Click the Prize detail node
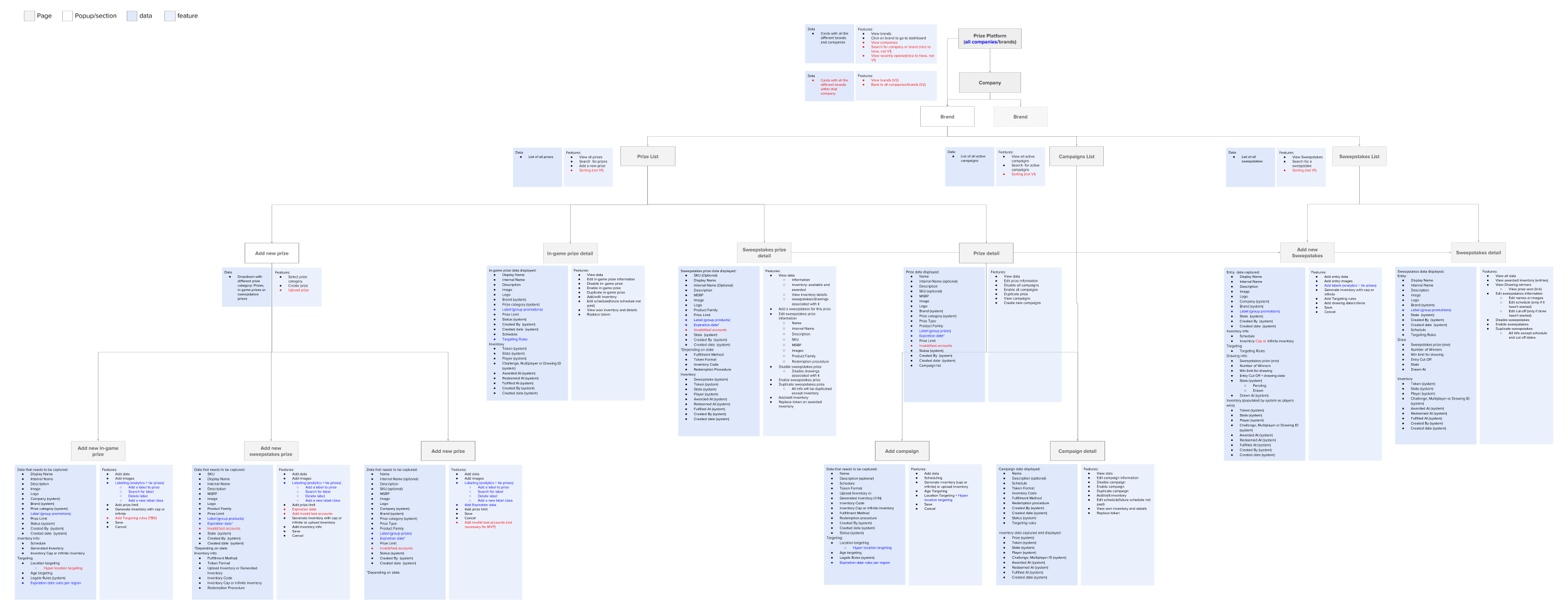 click(986, 253)
